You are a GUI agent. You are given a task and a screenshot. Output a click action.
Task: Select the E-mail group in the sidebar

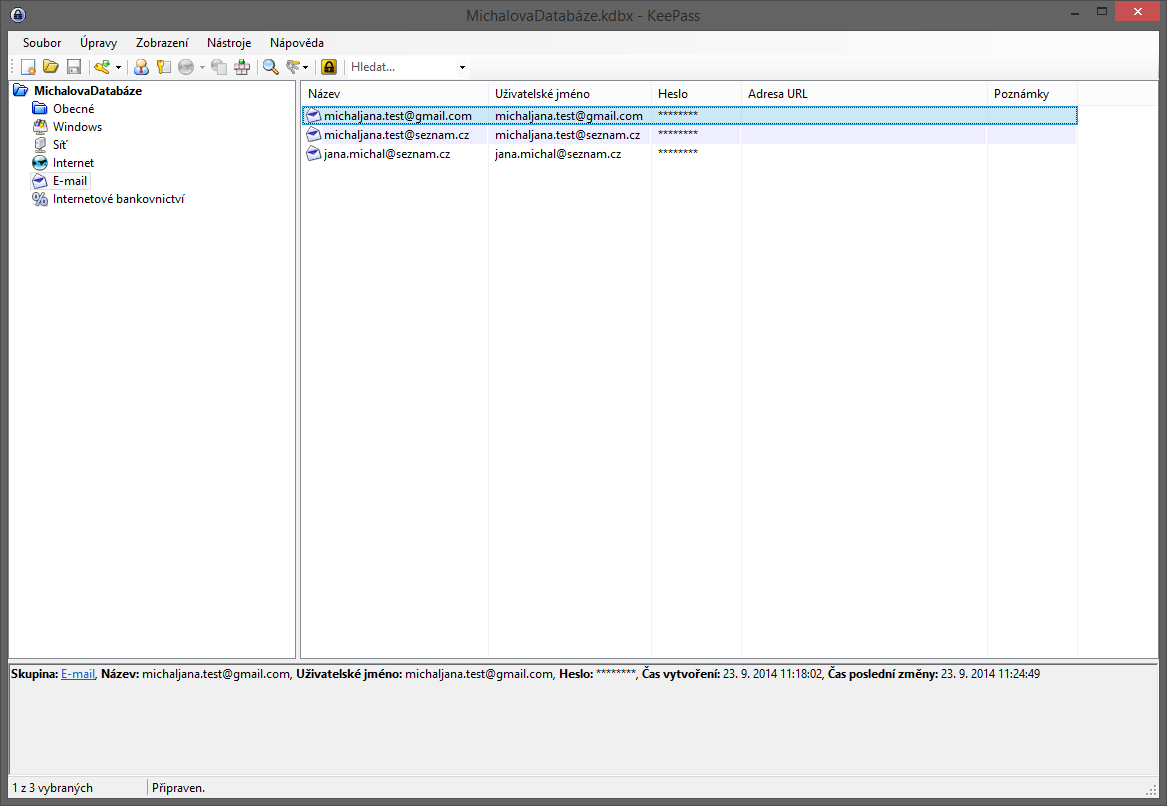point(67,180)
